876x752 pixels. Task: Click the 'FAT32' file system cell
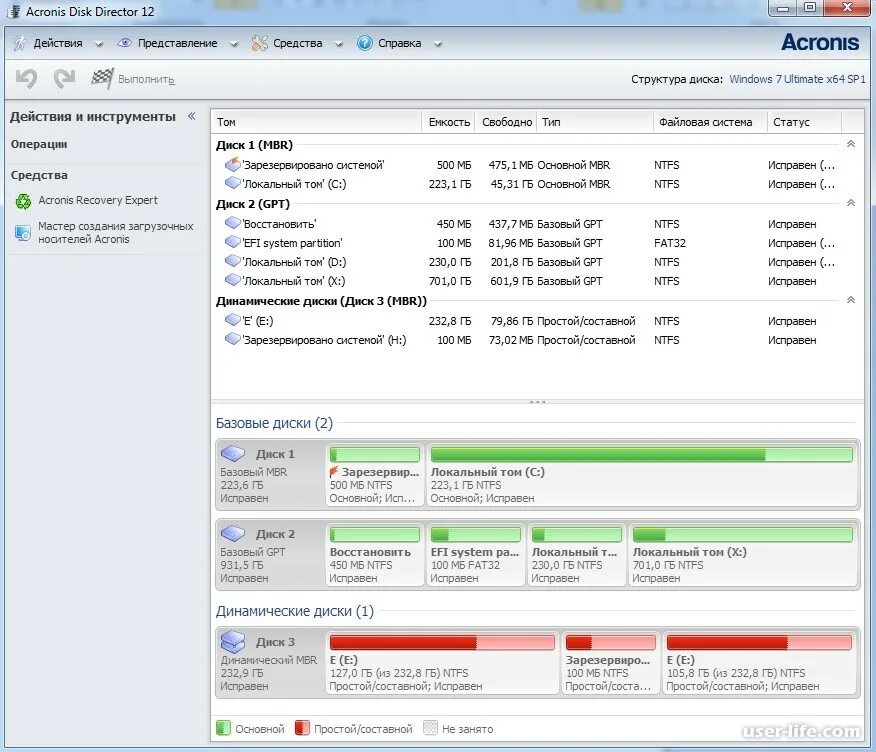(670, 243)
